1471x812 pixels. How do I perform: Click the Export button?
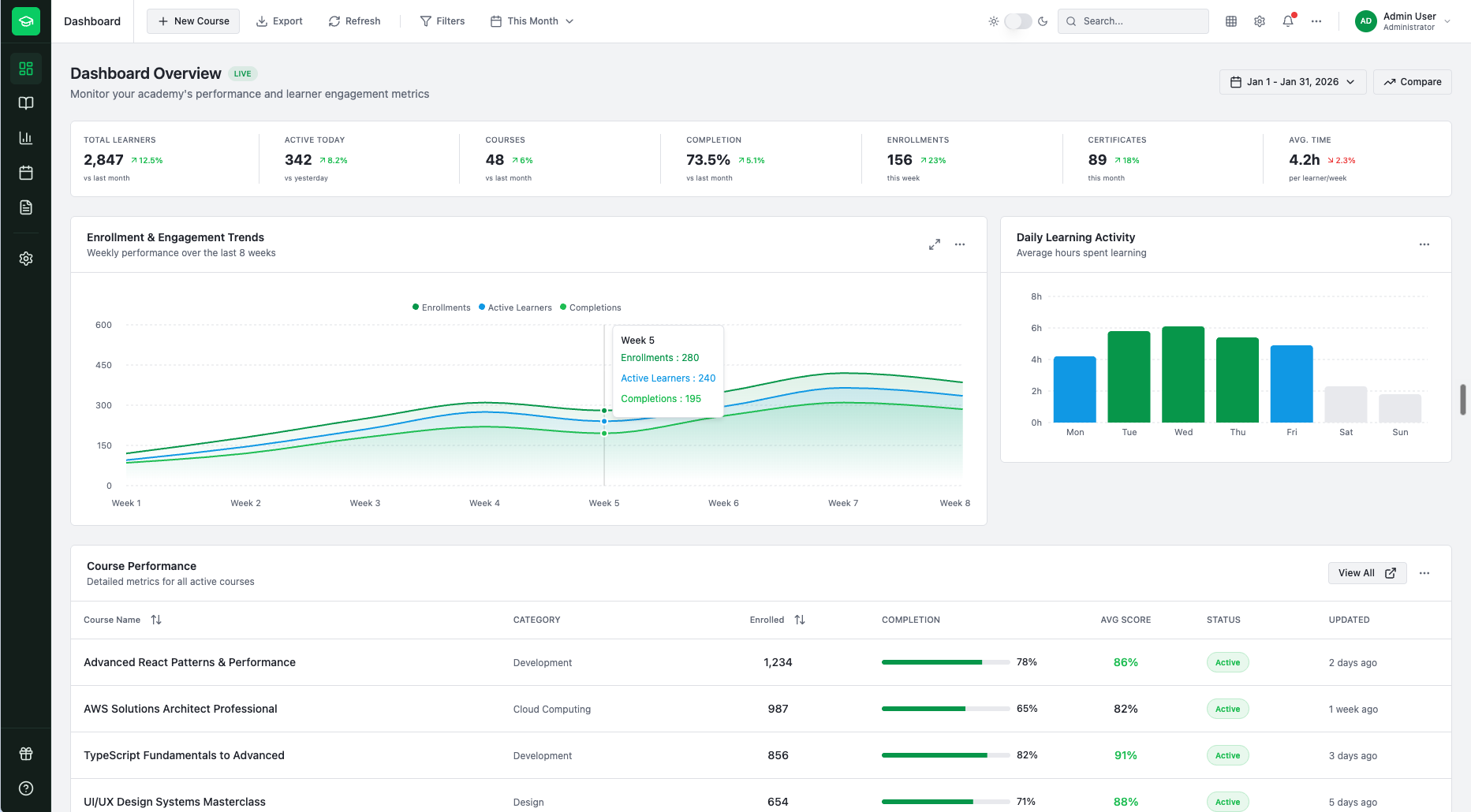[279, 21]
